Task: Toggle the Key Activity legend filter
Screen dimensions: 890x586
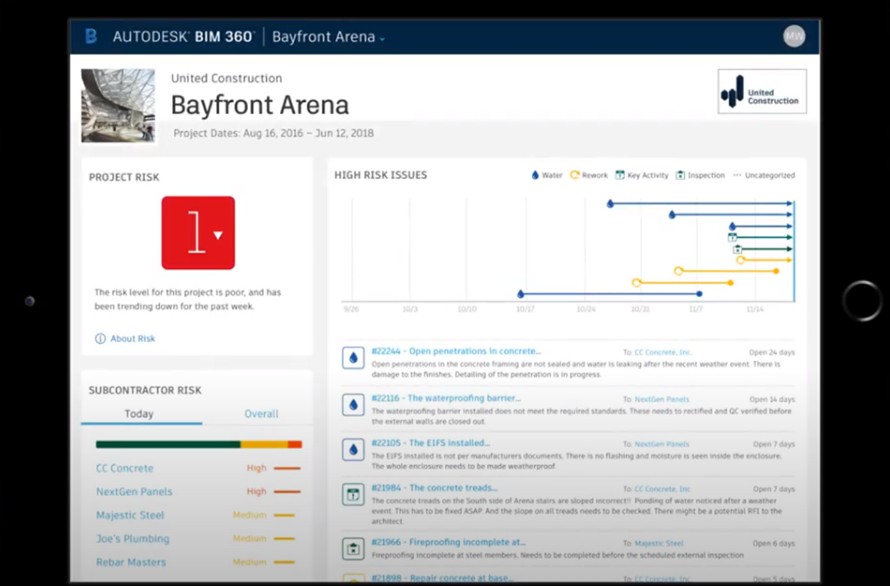Action: [x=642, y=175]
